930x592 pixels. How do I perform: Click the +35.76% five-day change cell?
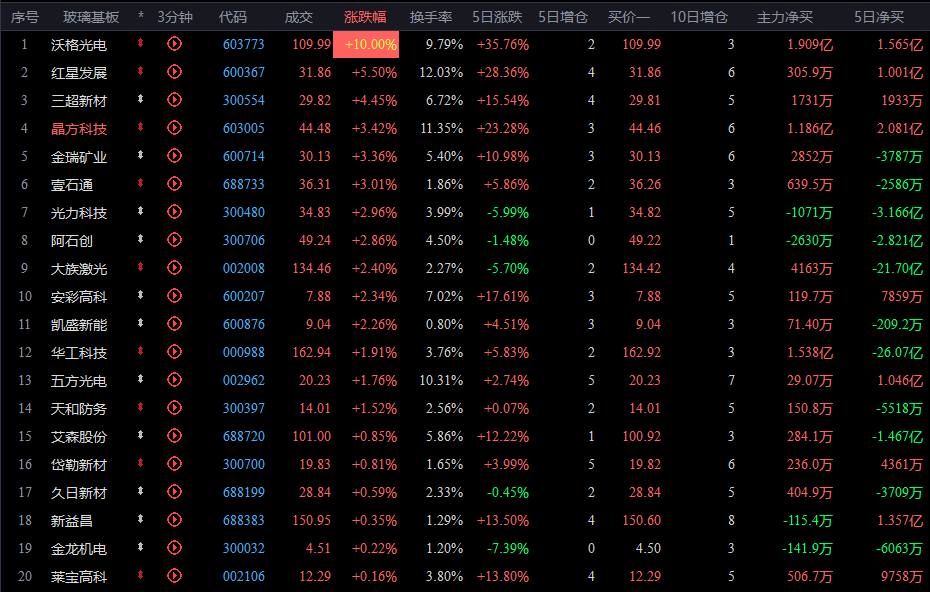503,44
